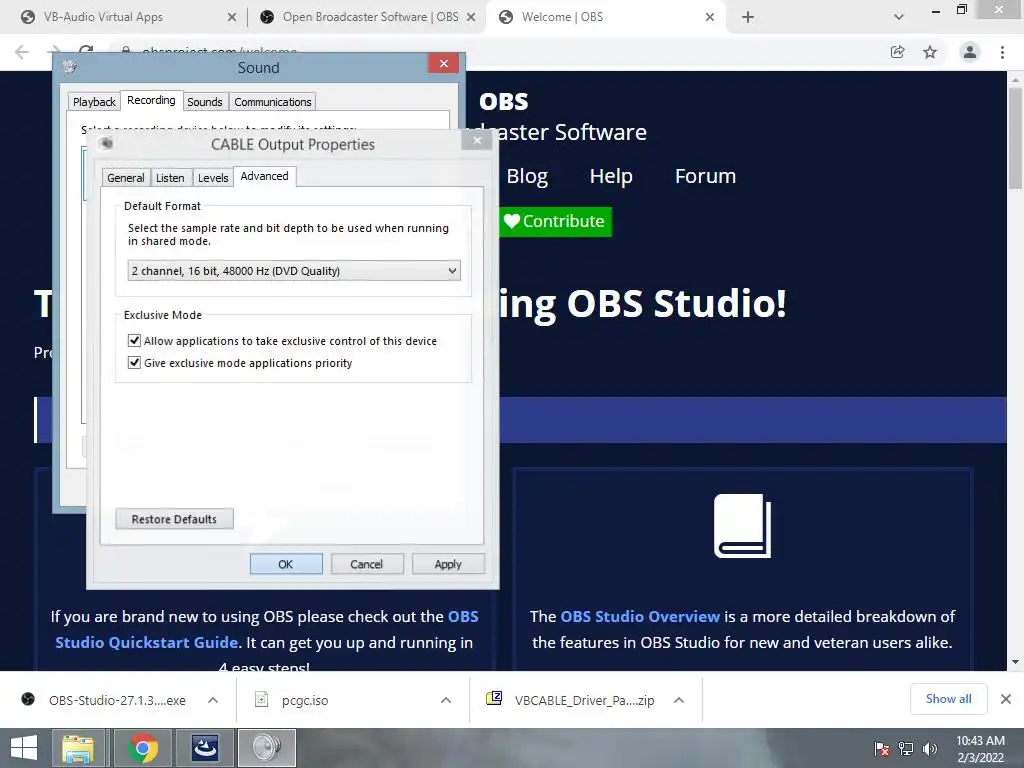The height and width of the screenshot is (768, 1024).
Task: Open the Blog link on OBS page
Action: pyautogui.click(x=527, y=176)
